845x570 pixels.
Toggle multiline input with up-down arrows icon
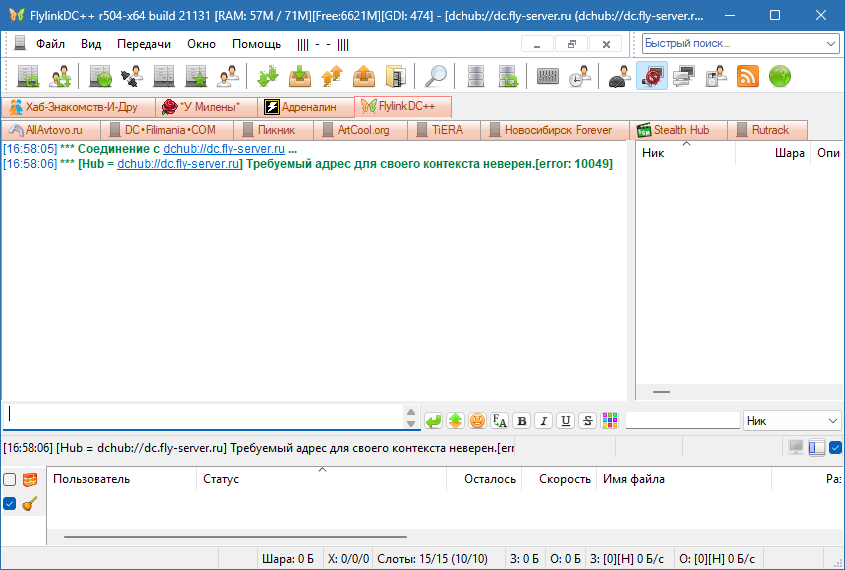tap(455, 421)
